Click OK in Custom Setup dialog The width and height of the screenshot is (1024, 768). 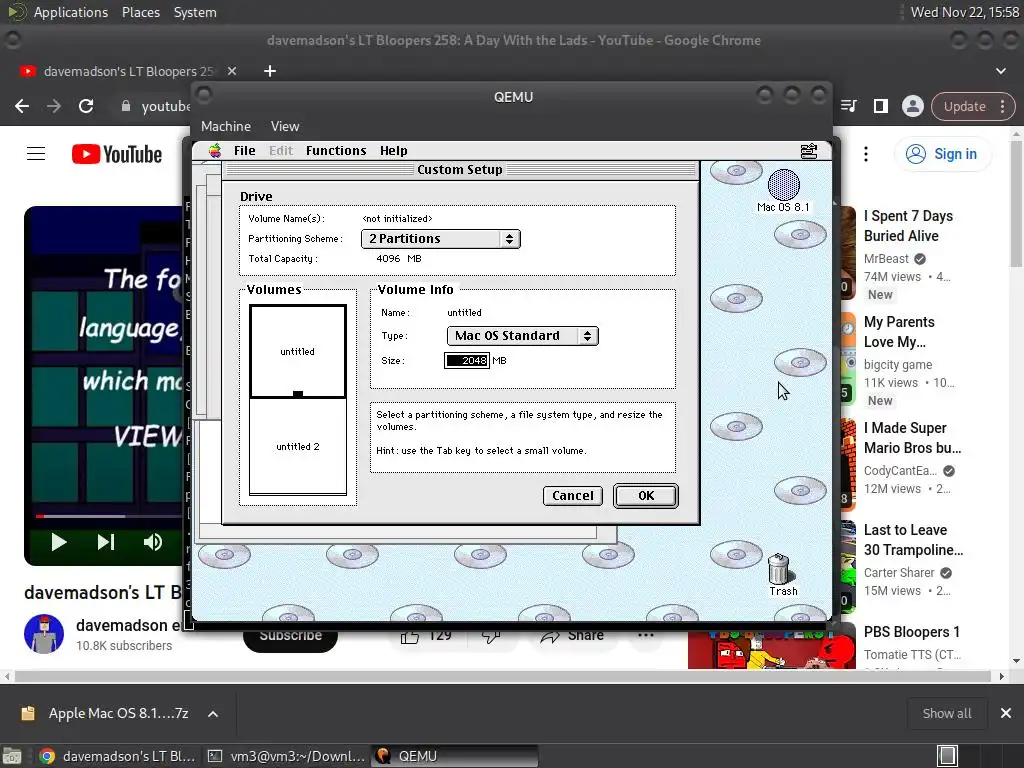click(x=646, y=496)
